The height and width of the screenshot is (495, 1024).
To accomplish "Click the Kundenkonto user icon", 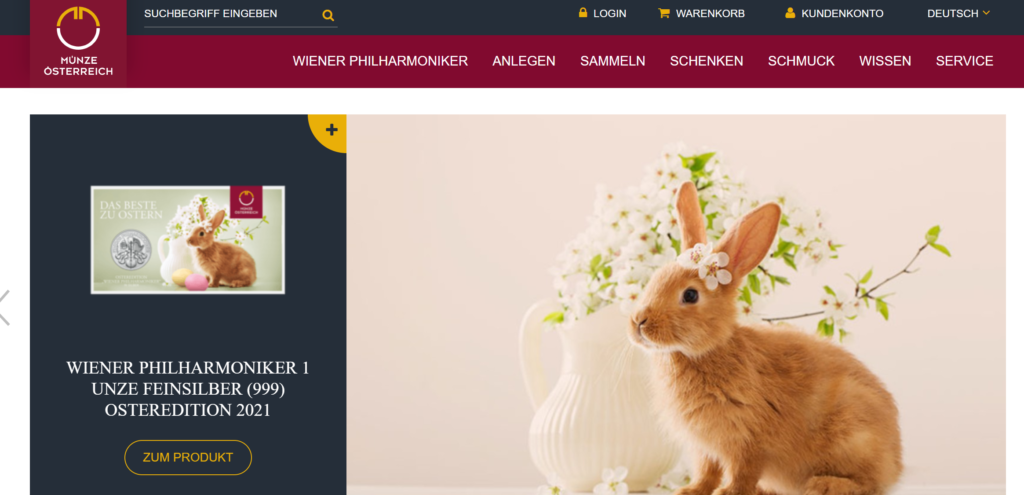I will [790, 12].
